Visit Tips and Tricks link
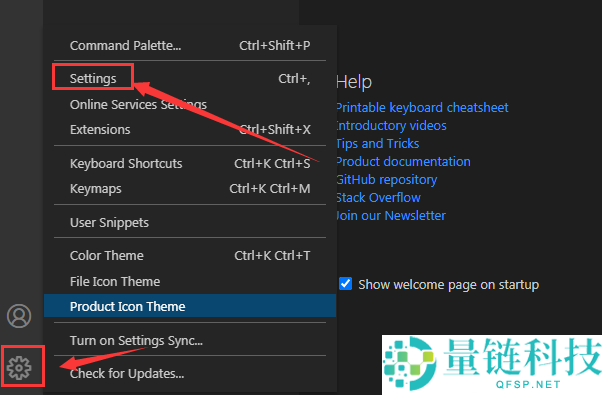The image size is (602, 395). (377, 144)
